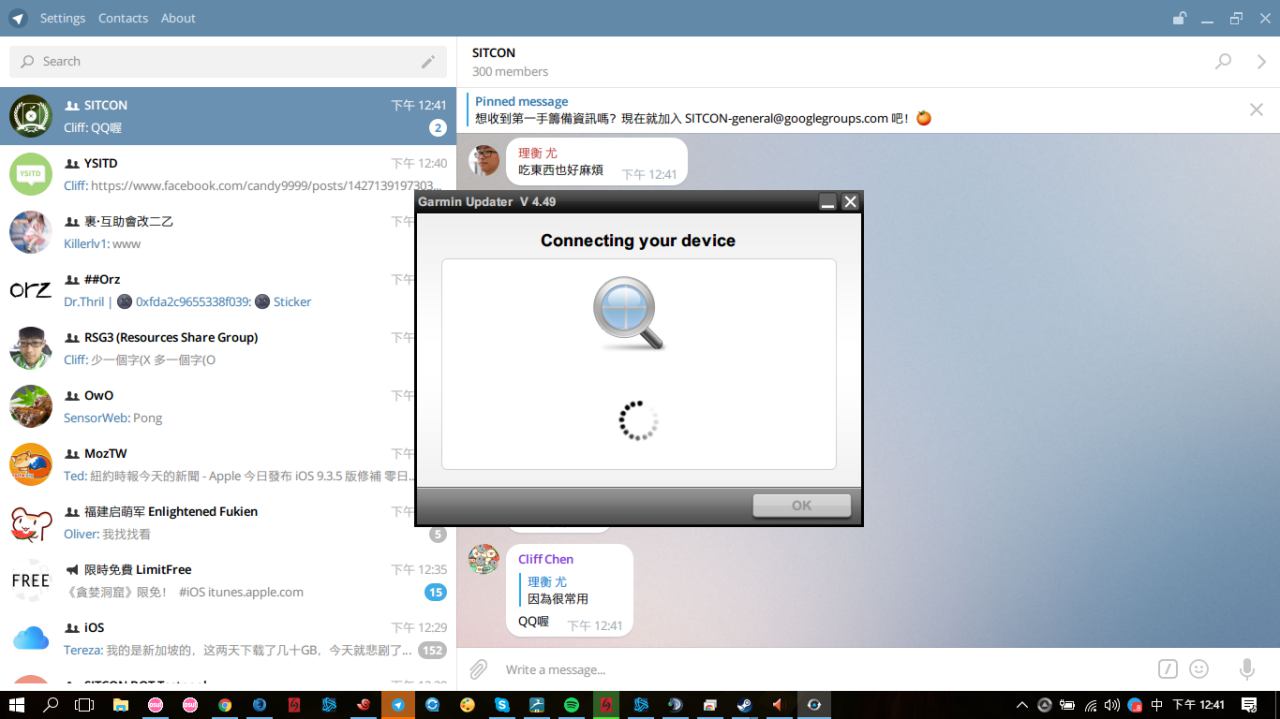Open the iOS group chat
This screenshot has width=1280, height=719.
coord(228,638)
